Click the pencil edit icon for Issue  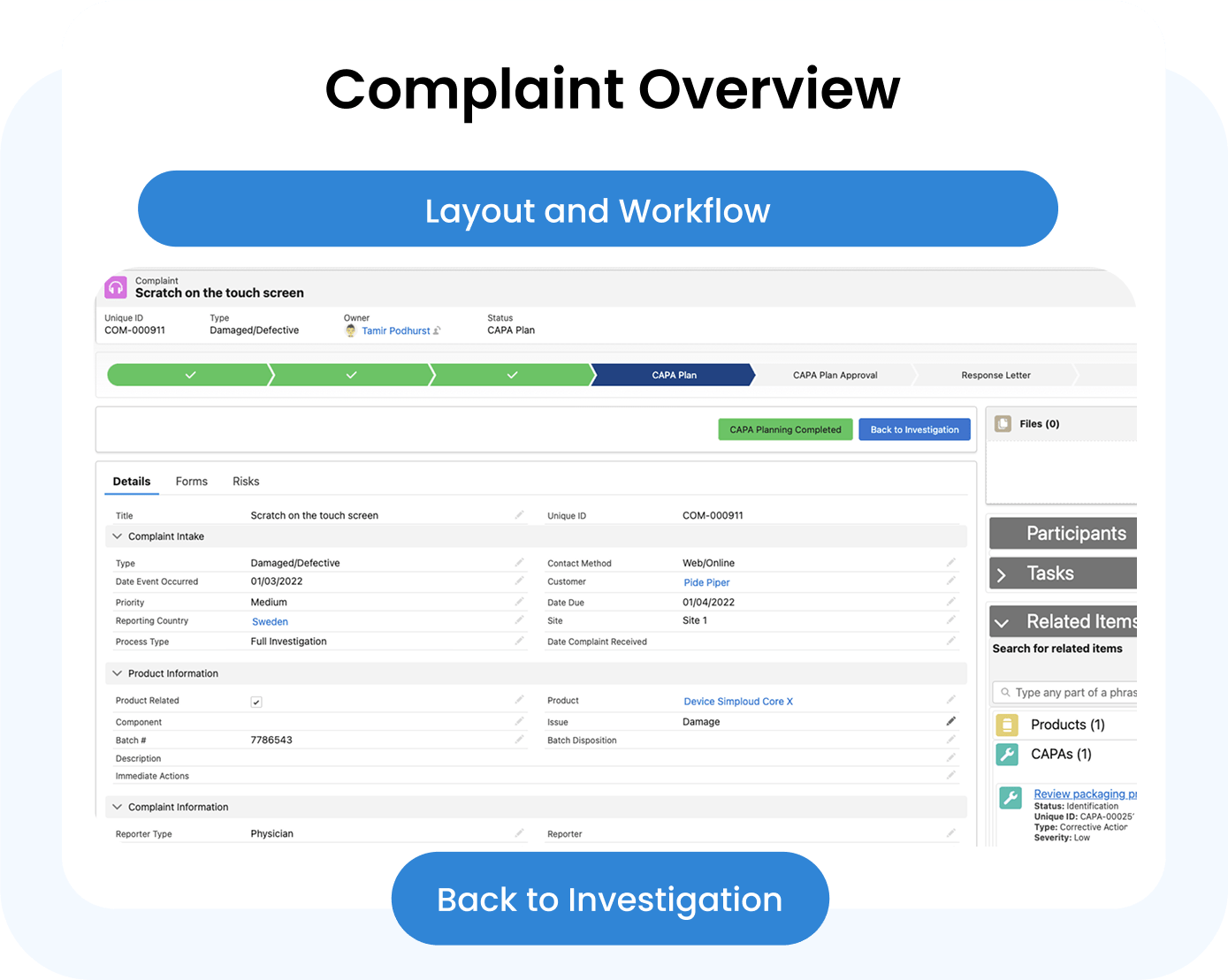coord(951,722)
